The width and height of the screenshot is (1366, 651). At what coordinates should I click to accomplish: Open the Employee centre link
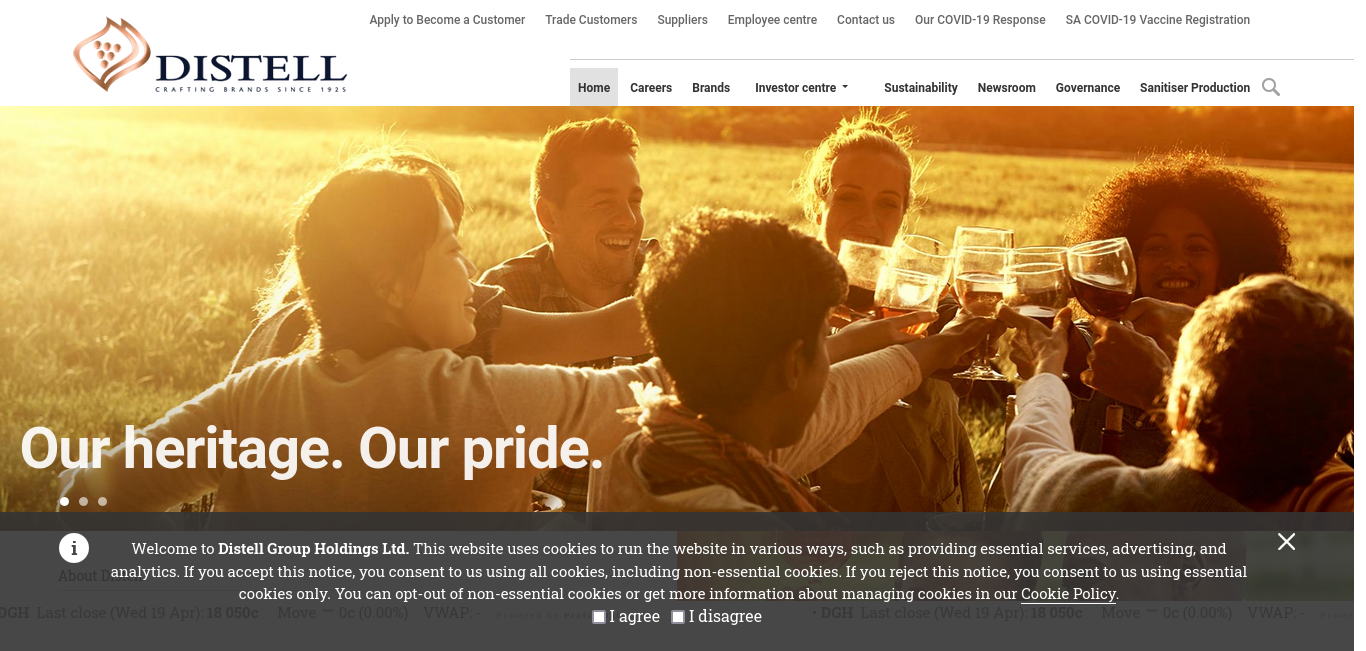[772, 20]
